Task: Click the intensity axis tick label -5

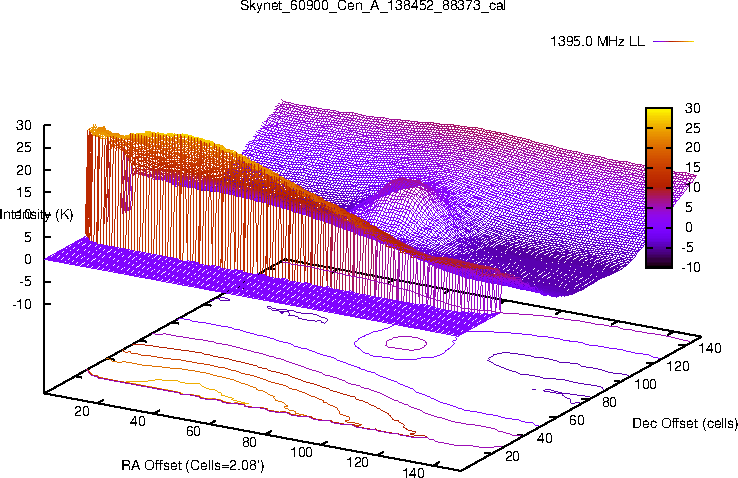Action: tap(24, 282)
